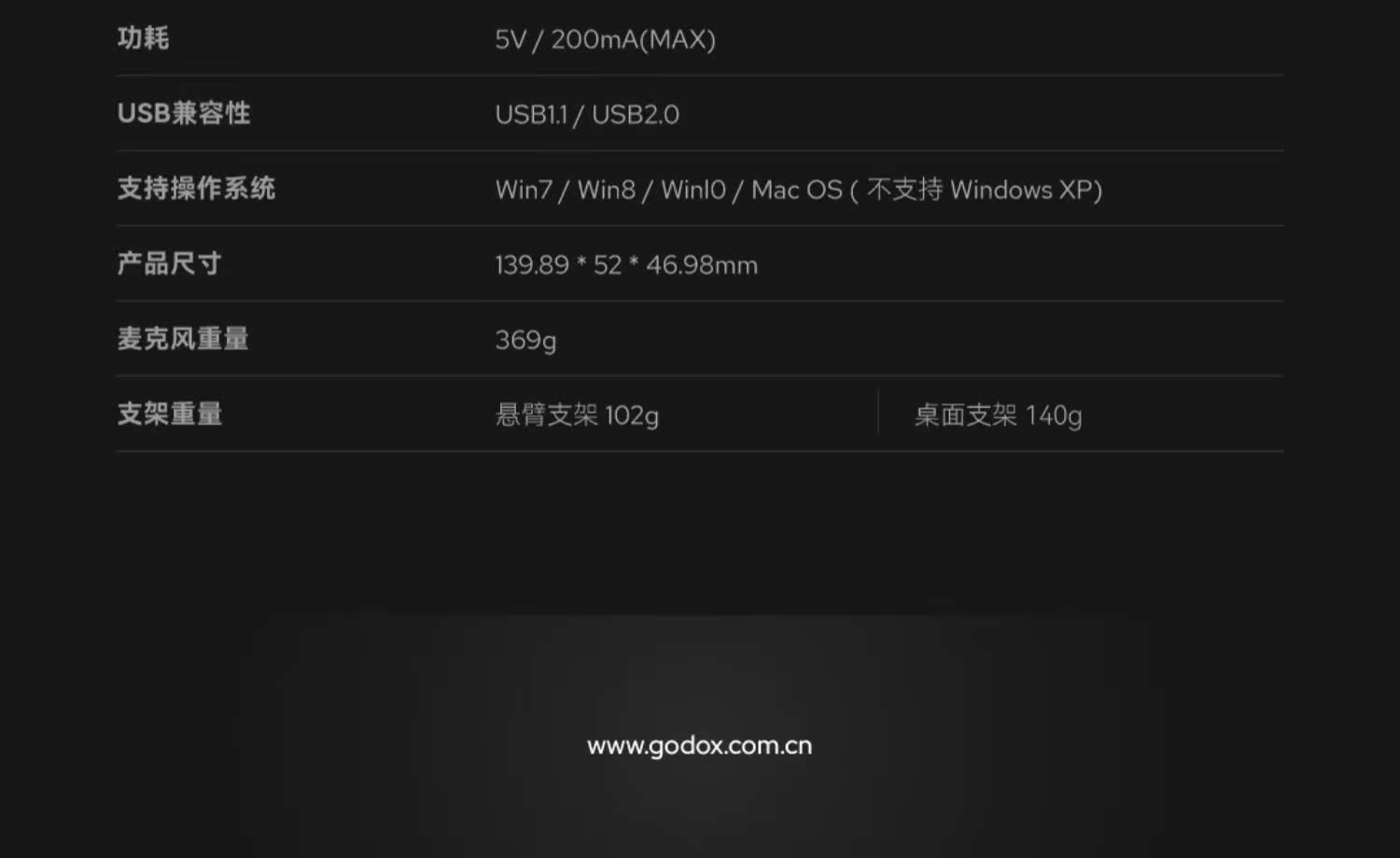Click the USB1.1 / USB2.0 value text

click(x=587, y=115)
